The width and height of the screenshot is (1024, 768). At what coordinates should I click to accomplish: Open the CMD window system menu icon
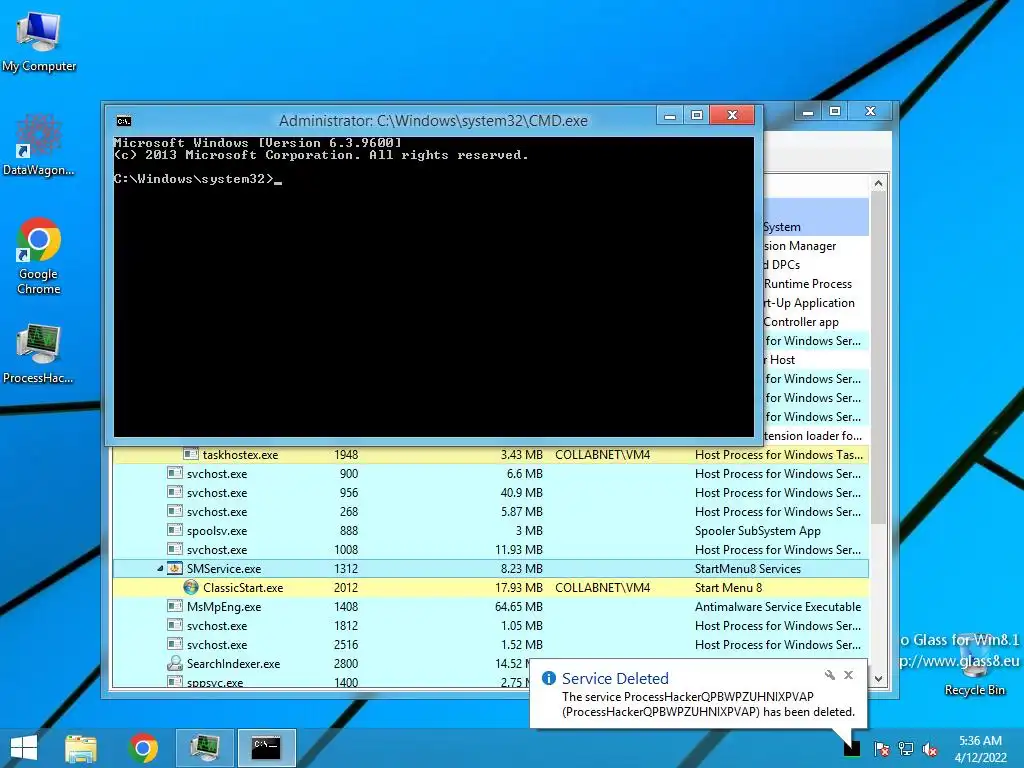(x=123, y=121)
